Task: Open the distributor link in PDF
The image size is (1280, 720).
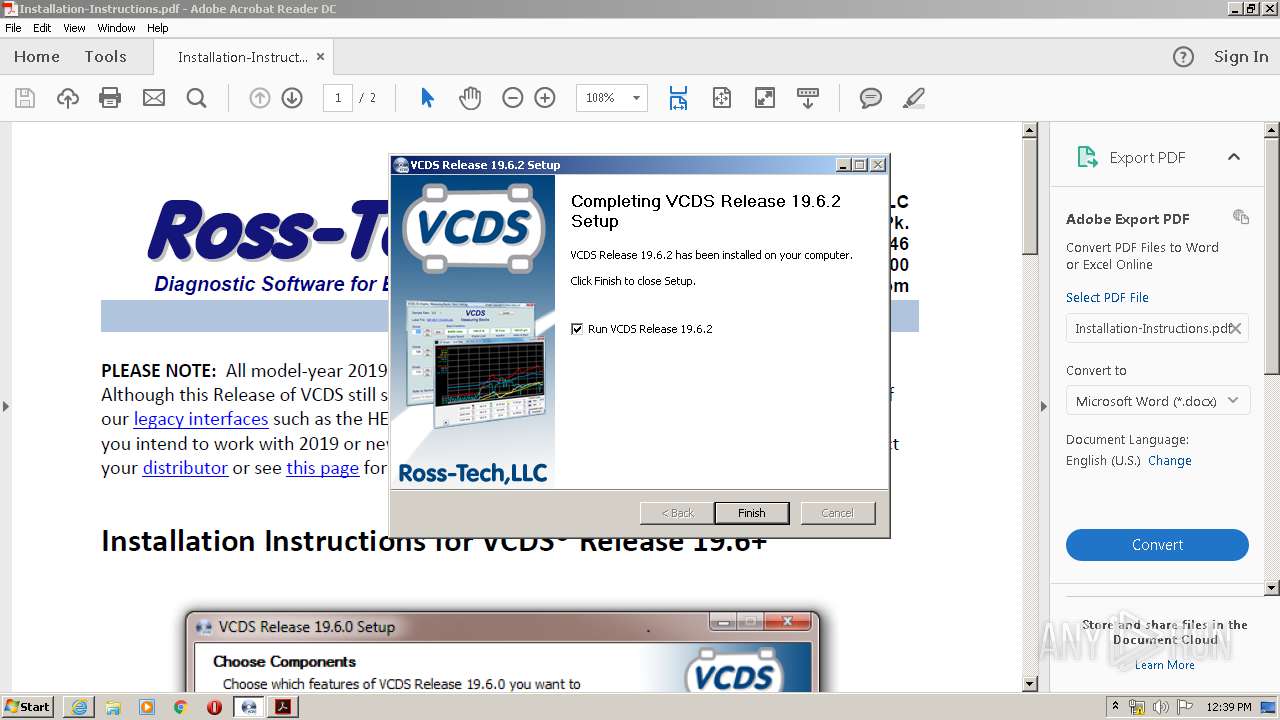Action: [185, 467]
